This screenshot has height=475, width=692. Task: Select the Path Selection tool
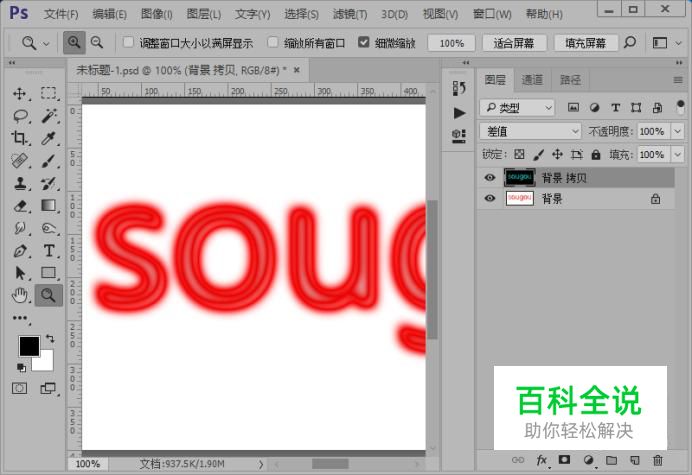click(x=19, y=273)
